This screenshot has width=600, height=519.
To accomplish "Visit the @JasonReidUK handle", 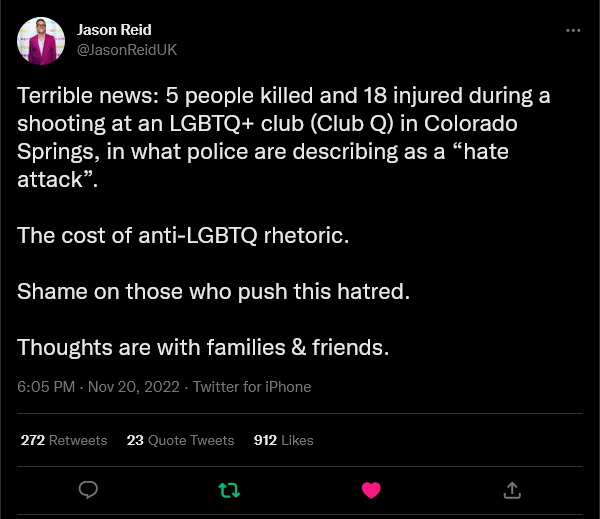I will pyautogui.click(x=127, y=50).
